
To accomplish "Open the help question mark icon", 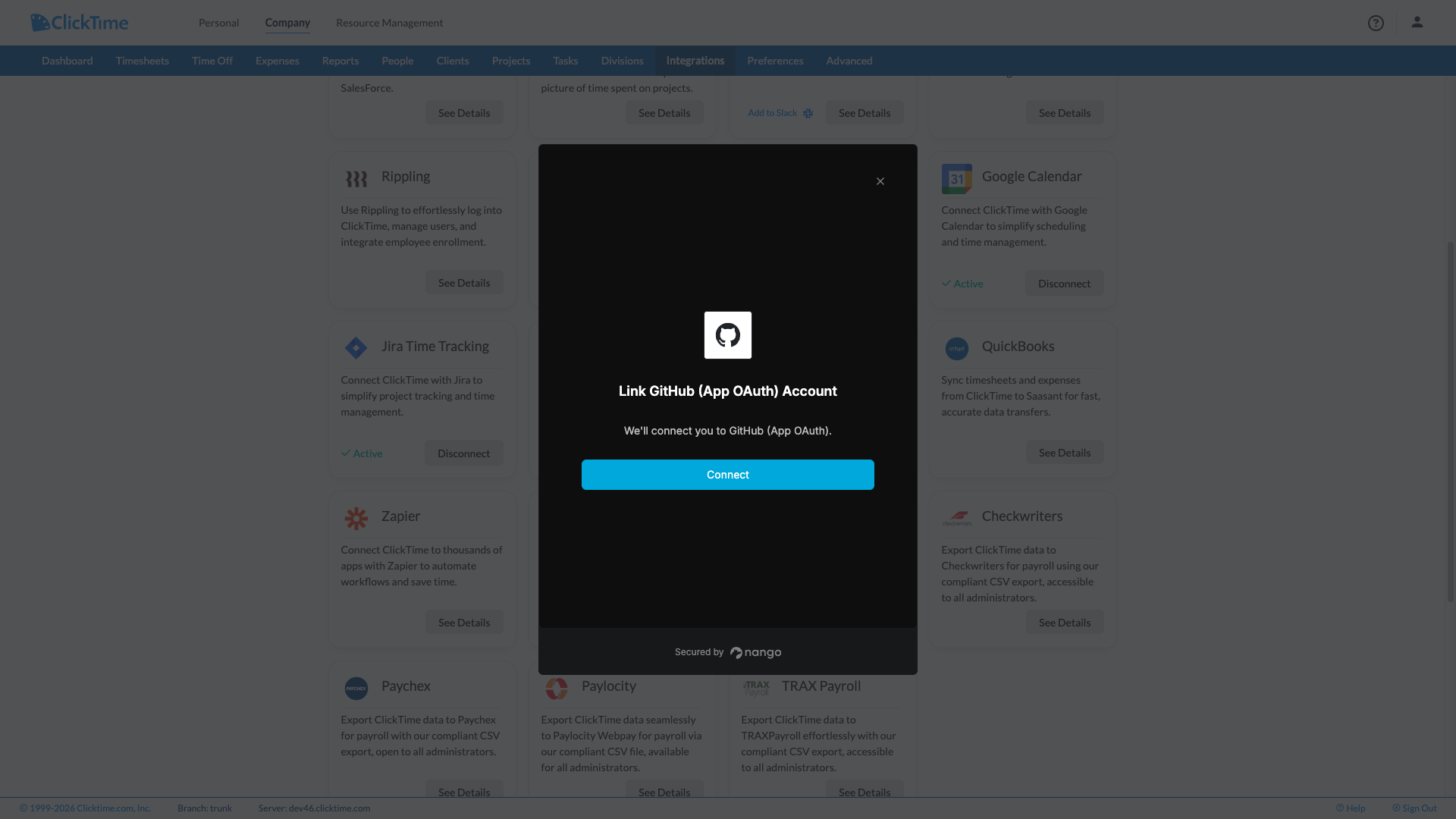I will [x=1376, y=23].
